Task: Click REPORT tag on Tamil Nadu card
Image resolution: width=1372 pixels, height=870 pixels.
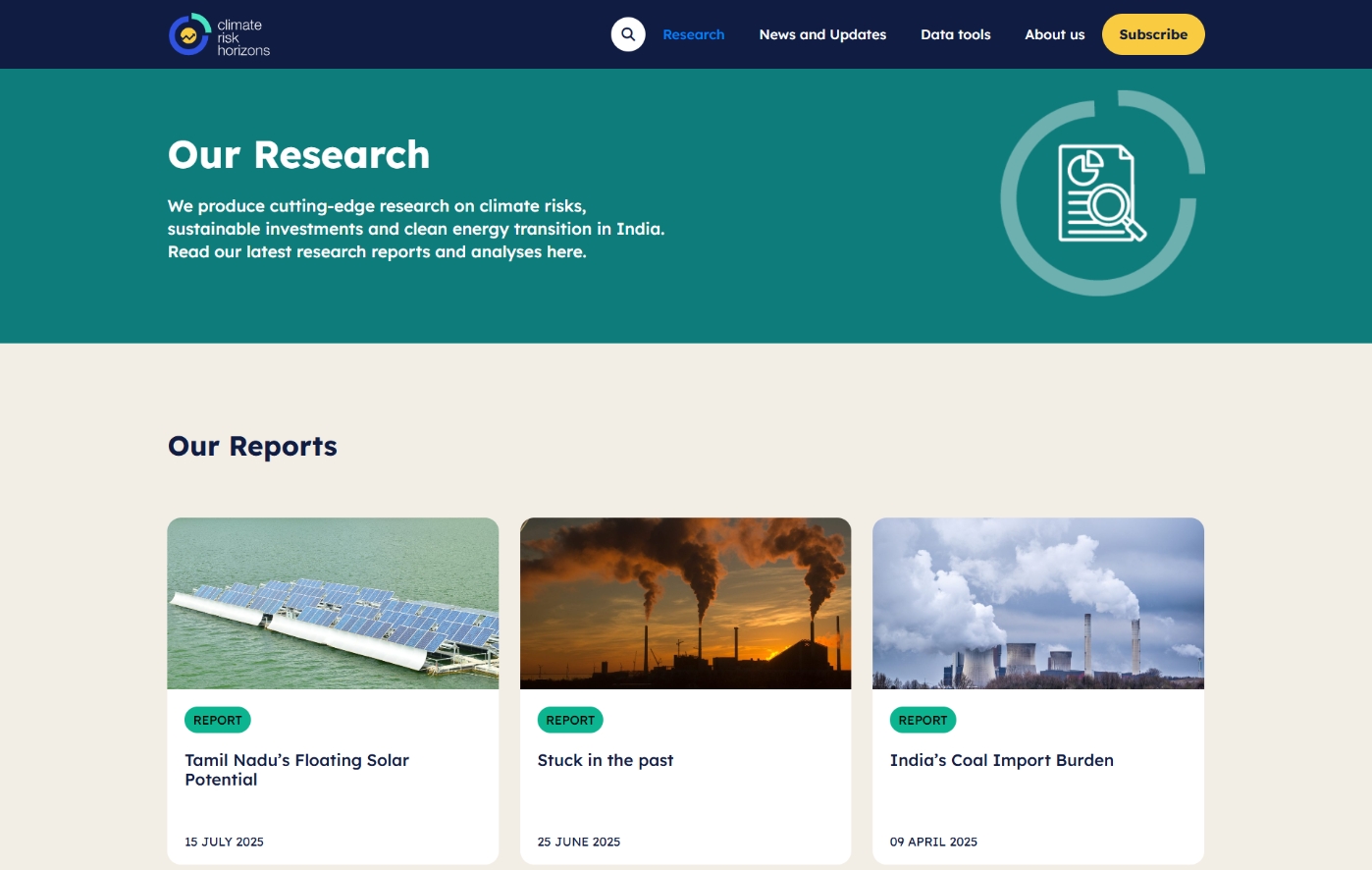Action: tap(218, 720)
